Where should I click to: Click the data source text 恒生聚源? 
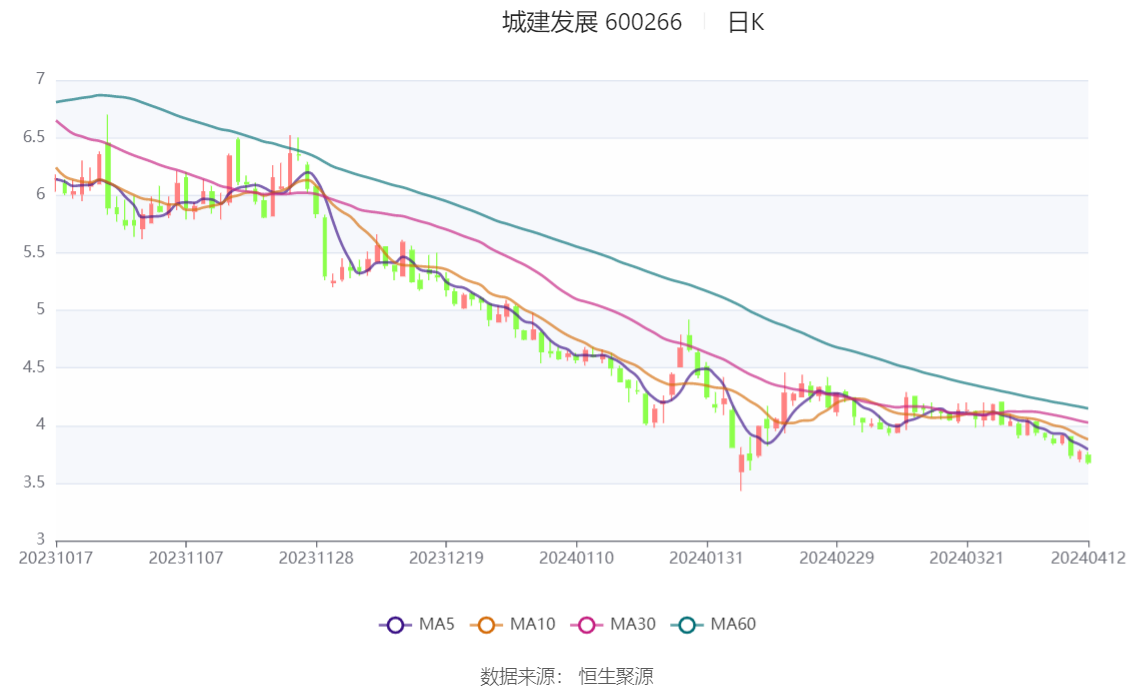coord(615,677)
